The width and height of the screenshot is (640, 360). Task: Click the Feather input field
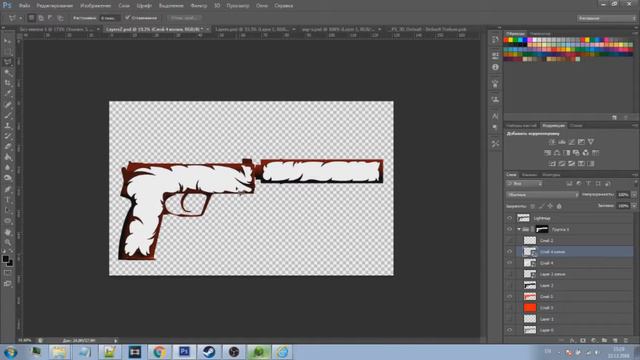[x=109, y=18]
